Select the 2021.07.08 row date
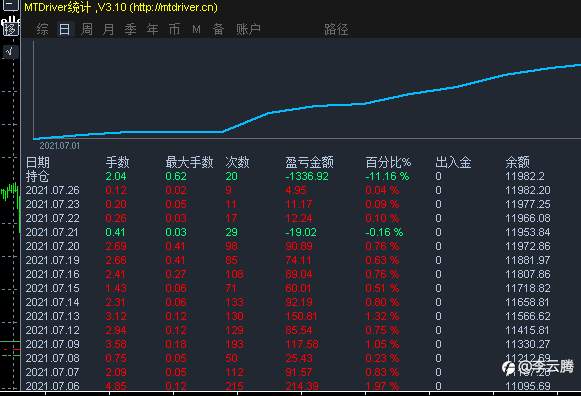The image size is (581, 396). 52,358
